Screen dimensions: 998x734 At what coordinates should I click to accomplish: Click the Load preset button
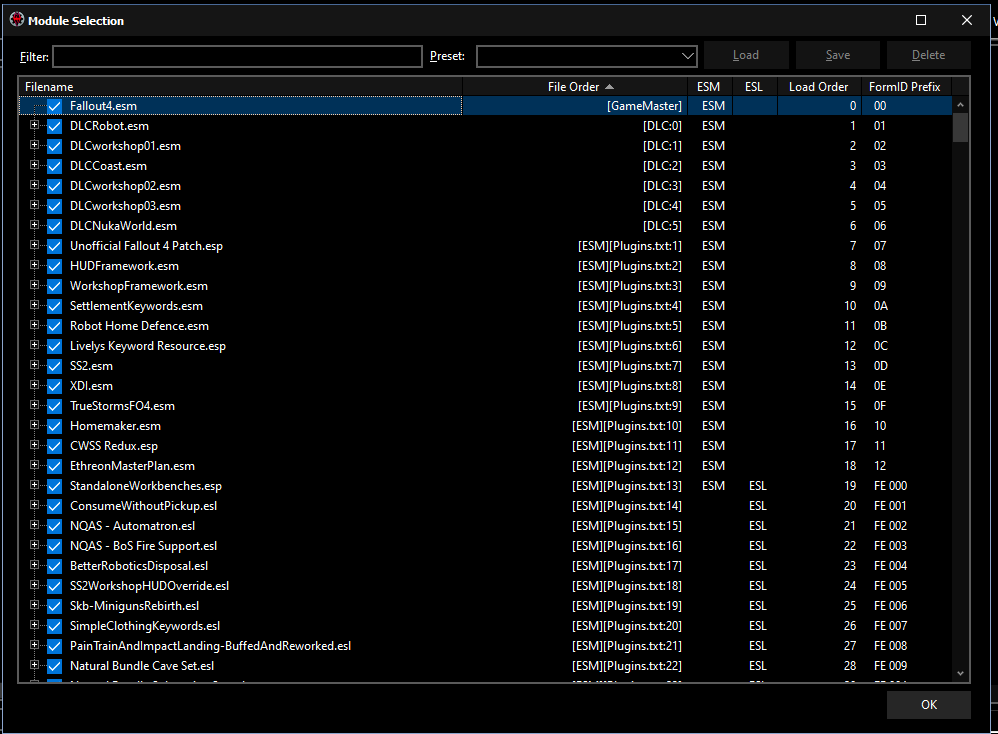(746, 55)
